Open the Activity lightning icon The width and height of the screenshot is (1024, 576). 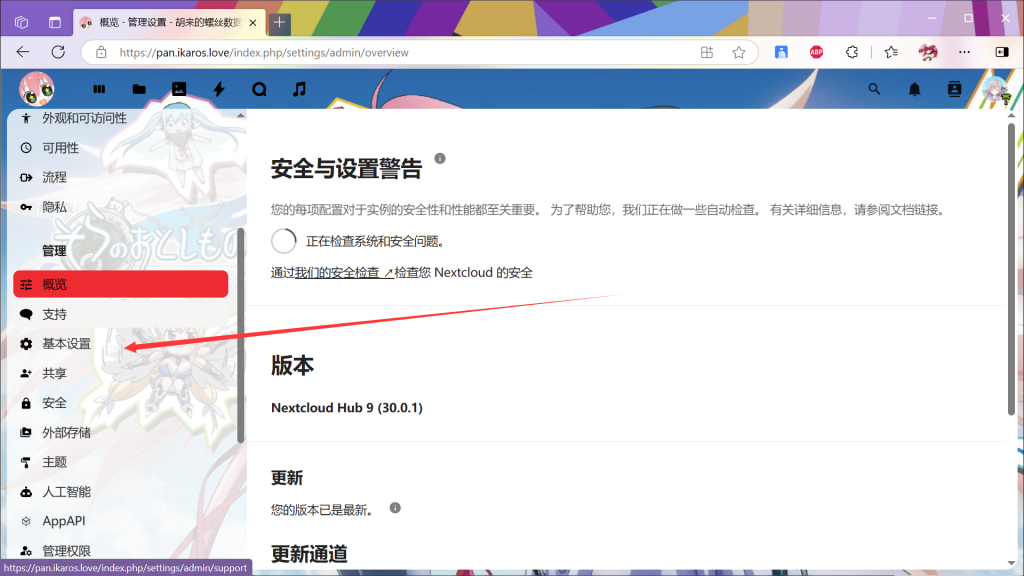[219, 89]
